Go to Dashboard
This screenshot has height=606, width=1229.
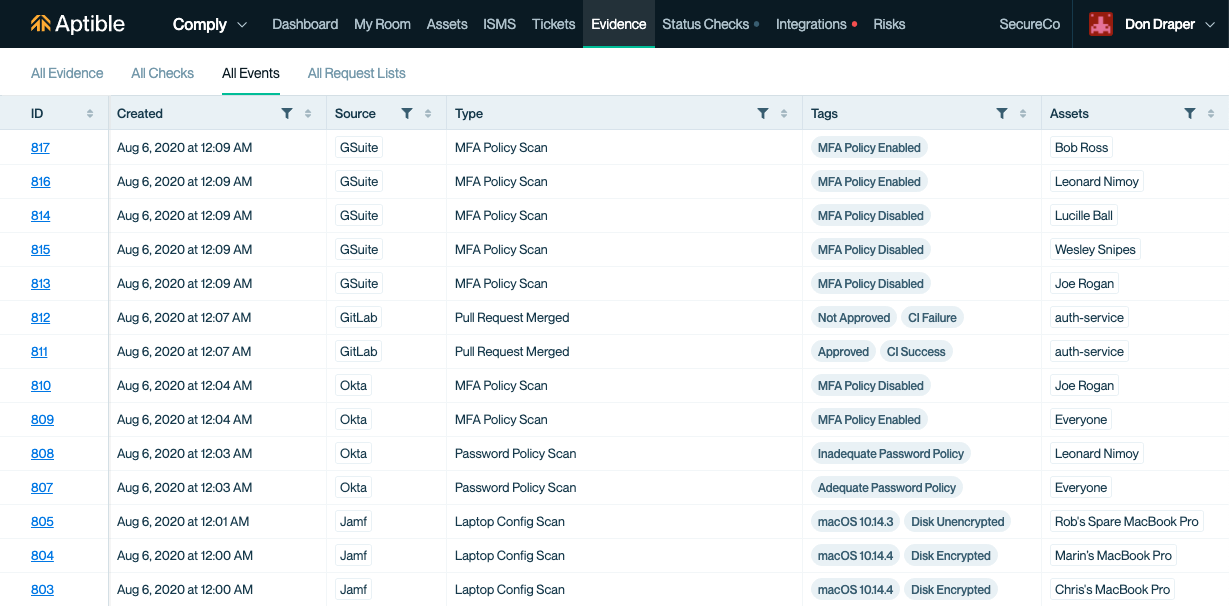pyautogui.click(x=305, y=24)
